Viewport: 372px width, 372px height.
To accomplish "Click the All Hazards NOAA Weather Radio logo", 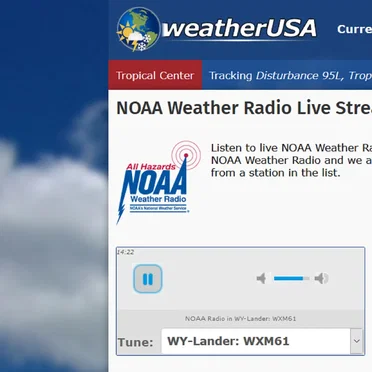I will point(158,182).
